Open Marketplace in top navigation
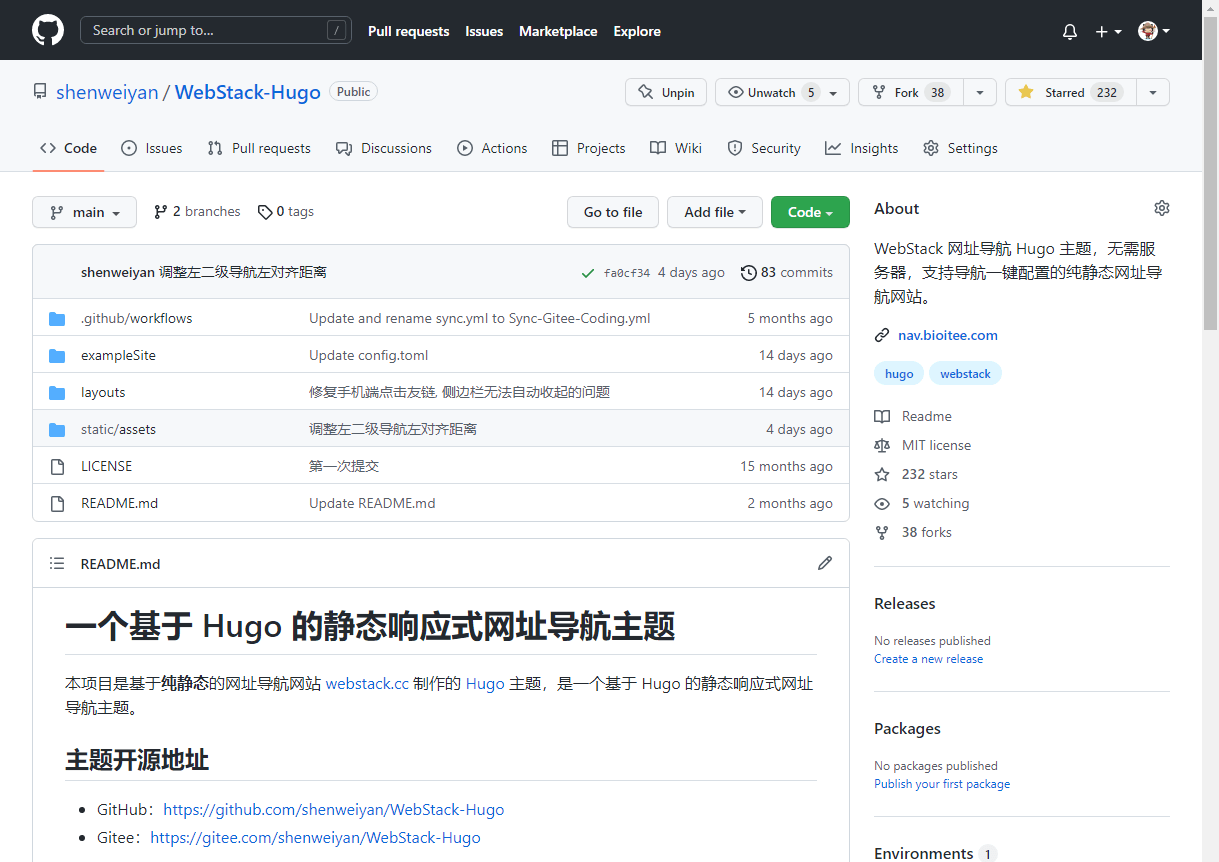1219x862 pixels. pyautogui.click(x=558, y=31)
